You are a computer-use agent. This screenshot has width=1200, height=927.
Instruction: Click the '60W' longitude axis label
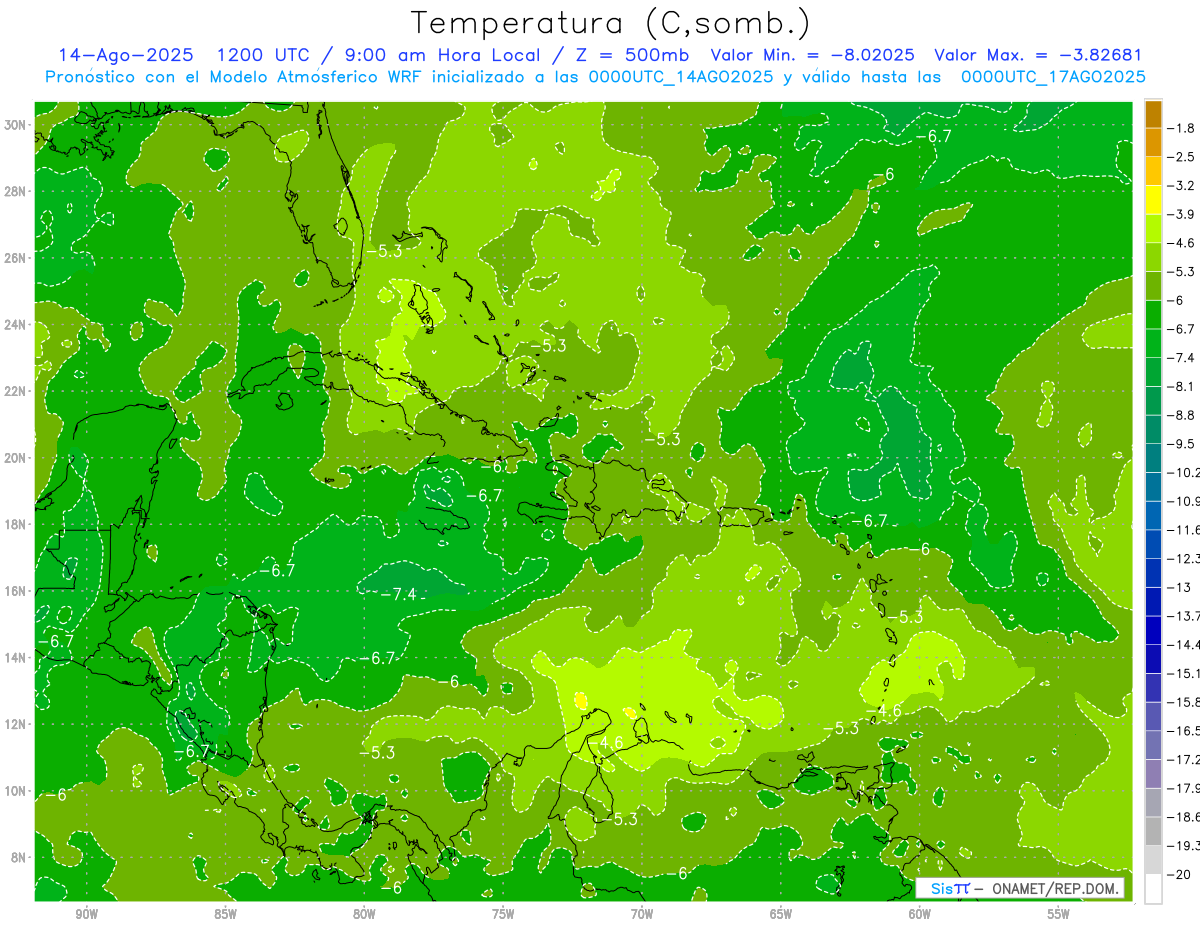point(920,915)
